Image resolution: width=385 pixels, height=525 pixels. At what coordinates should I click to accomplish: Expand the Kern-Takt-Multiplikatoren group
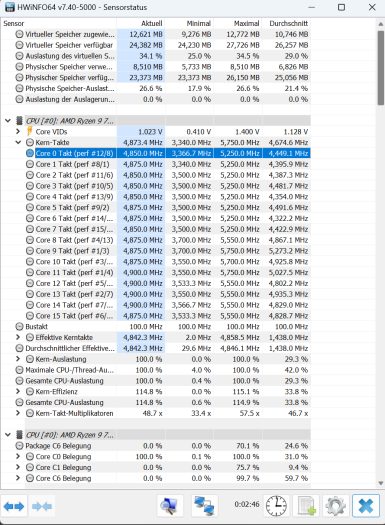point(18,413)
